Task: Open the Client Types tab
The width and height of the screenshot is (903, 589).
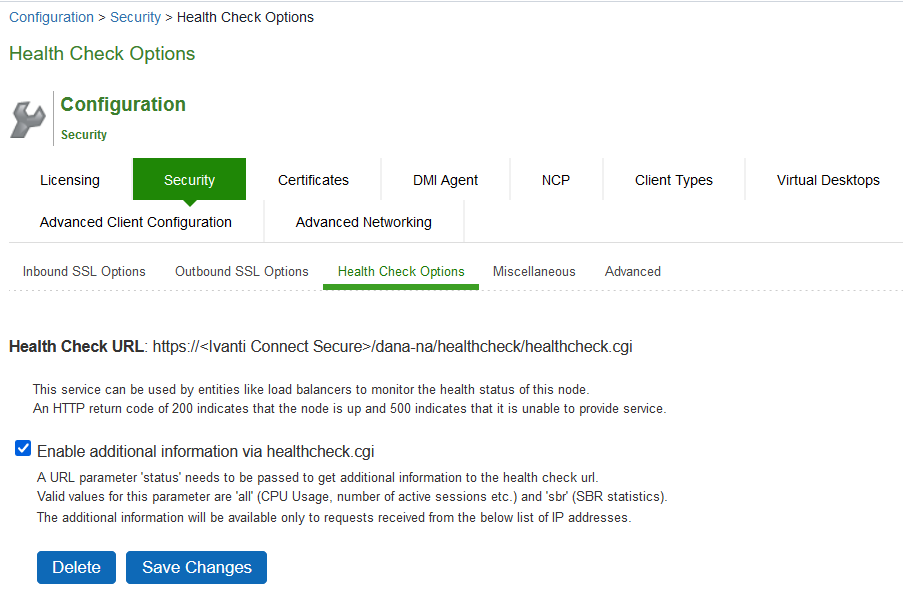Action: coord(673,180)
